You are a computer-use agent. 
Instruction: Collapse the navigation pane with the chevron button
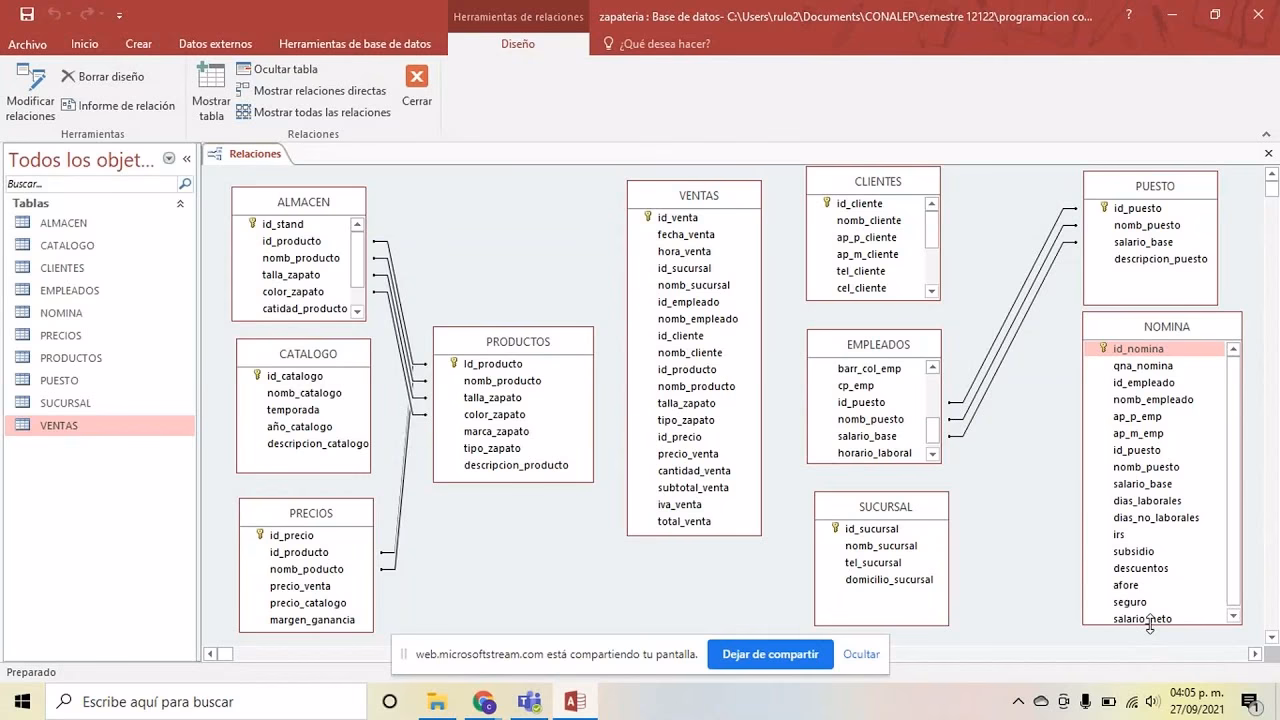(186, 159)
